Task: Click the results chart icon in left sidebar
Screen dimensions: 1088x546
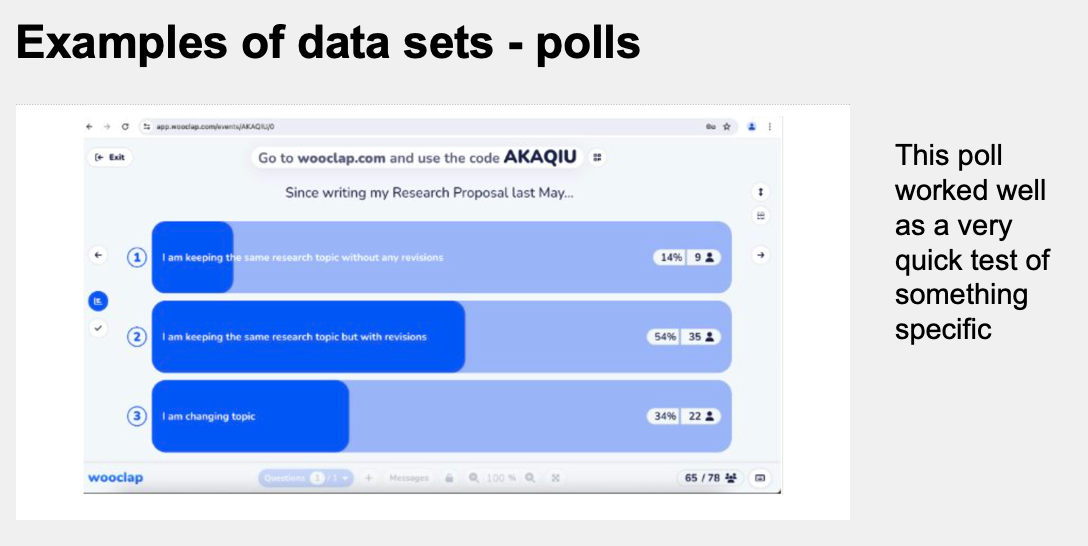Action: (98, 301)
